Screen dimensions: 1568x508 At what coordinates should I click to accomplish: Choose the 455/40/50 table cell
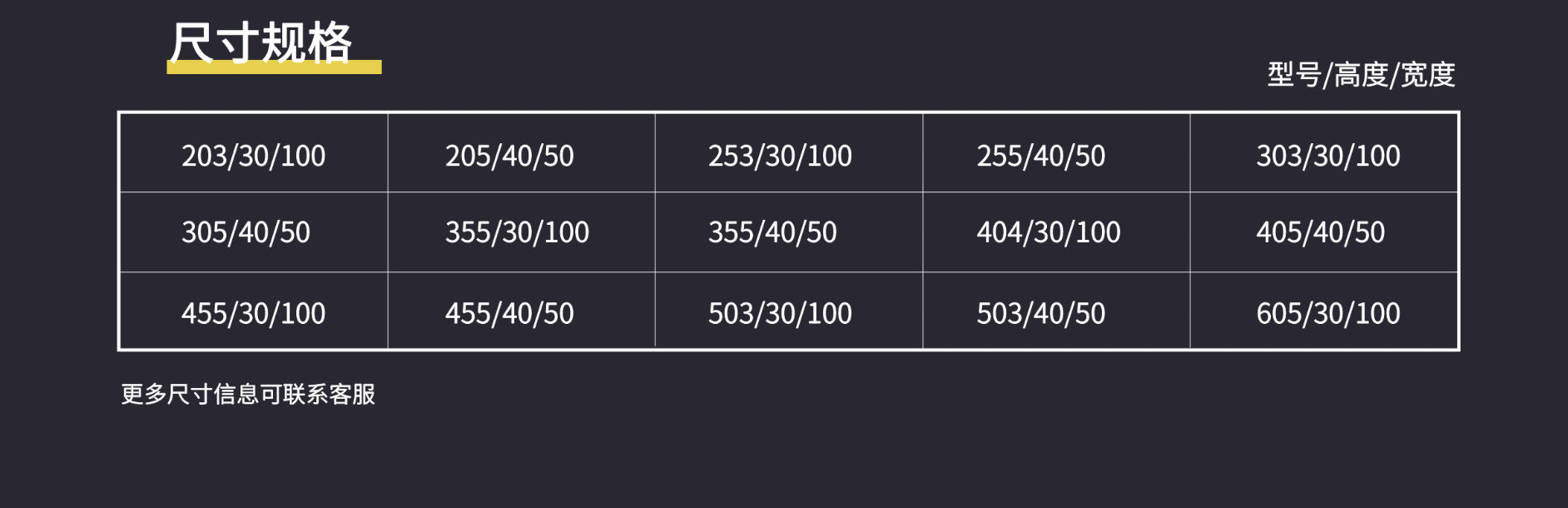click(x=509, y=313)
